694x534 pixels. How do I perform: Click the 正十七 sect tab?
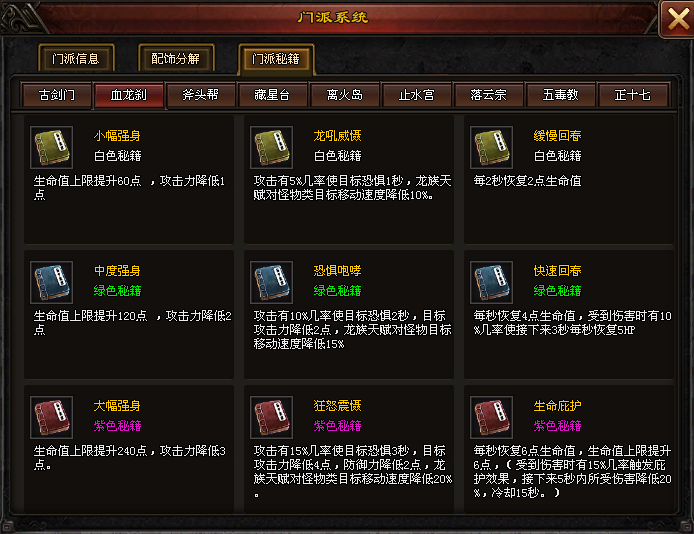pos(633,95)
